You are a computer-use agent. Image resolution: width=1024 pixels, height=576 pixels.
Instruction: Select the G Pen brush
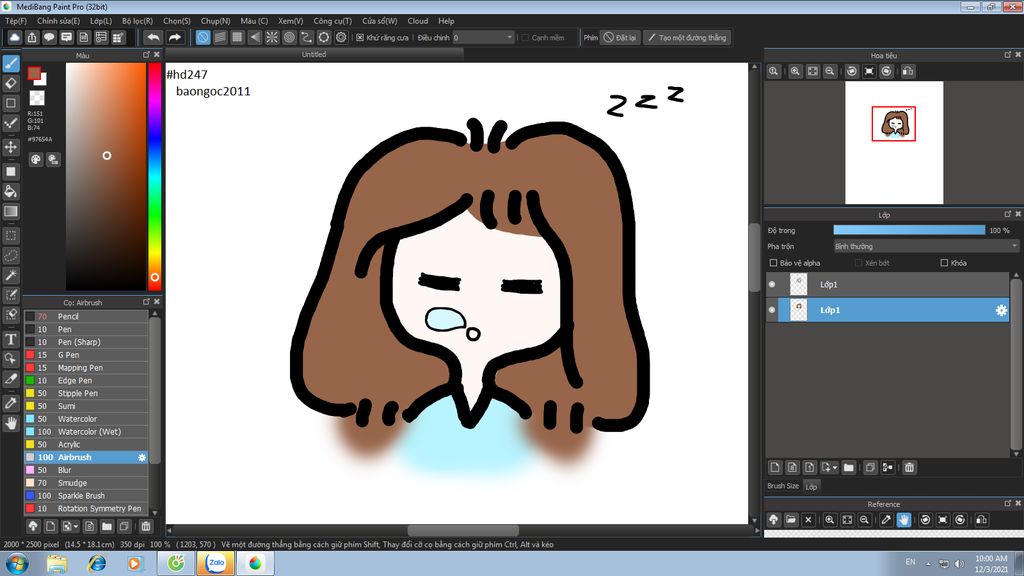click(x=86, y=355)
